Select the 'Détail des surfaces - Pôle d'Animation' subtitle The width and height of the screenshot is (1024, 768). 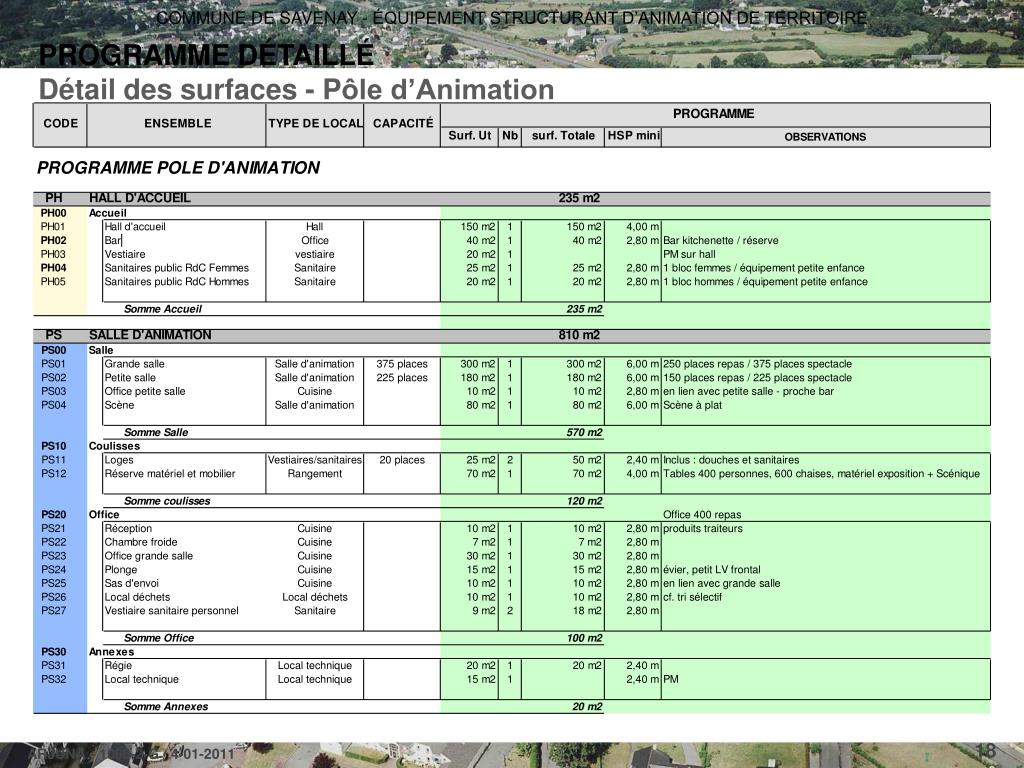click(x=296, y=89)
